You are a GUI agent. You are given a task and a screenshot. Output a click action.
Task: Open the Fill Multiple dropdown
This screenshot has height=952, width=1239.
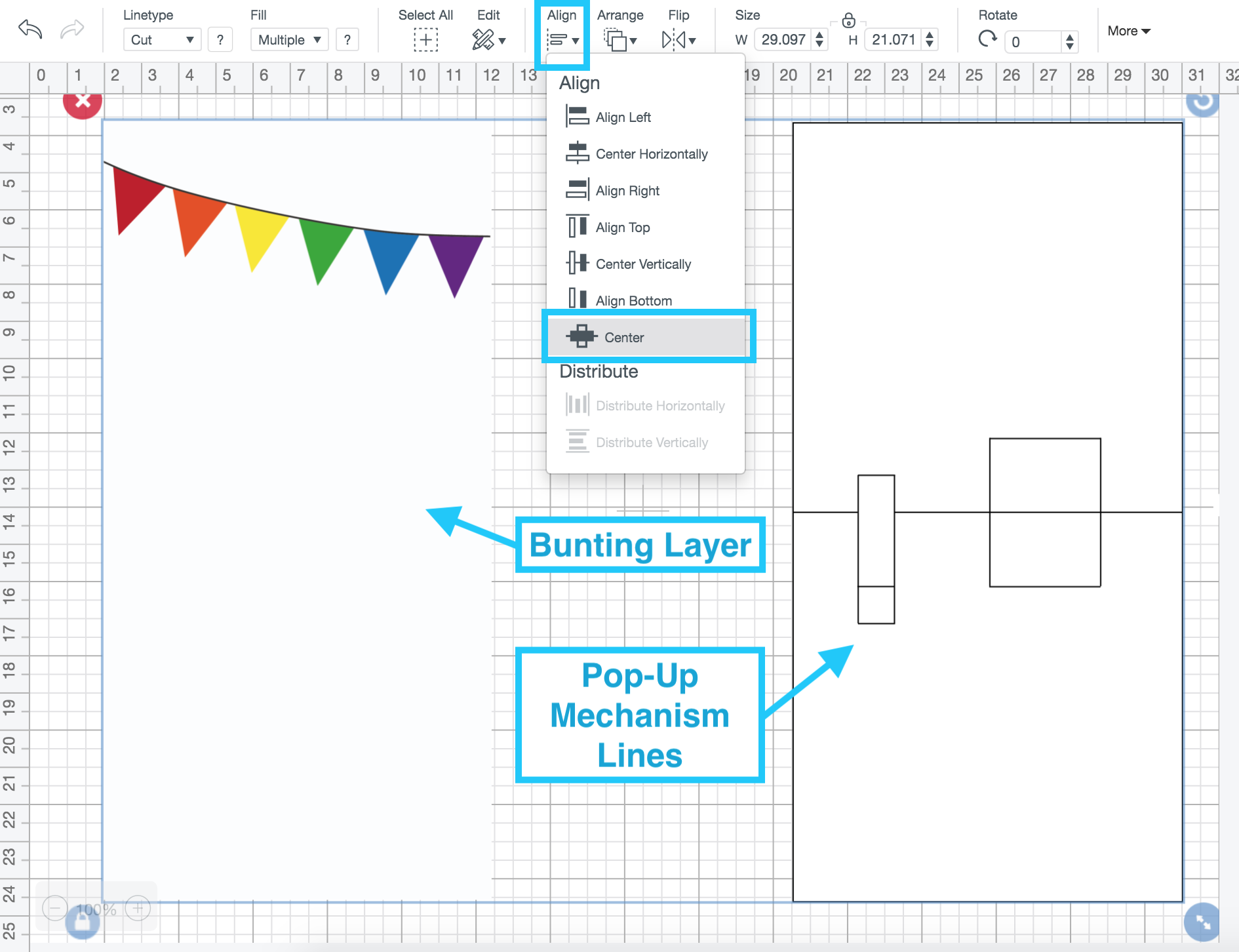289,40
